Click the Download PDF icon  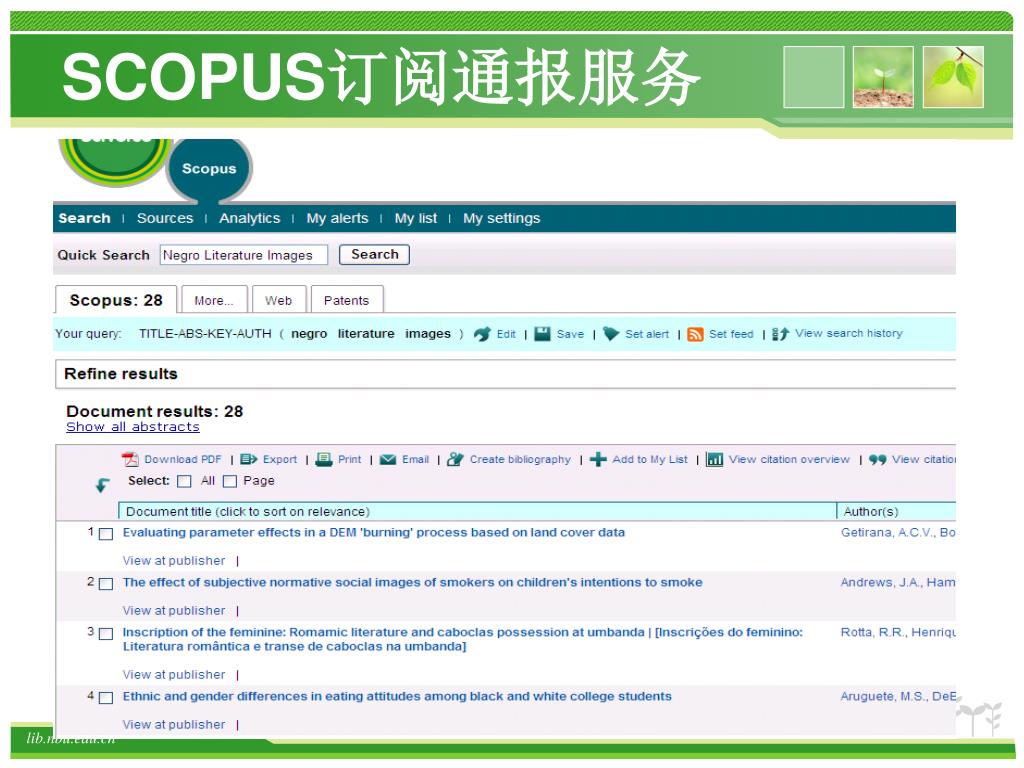[130, 459]
